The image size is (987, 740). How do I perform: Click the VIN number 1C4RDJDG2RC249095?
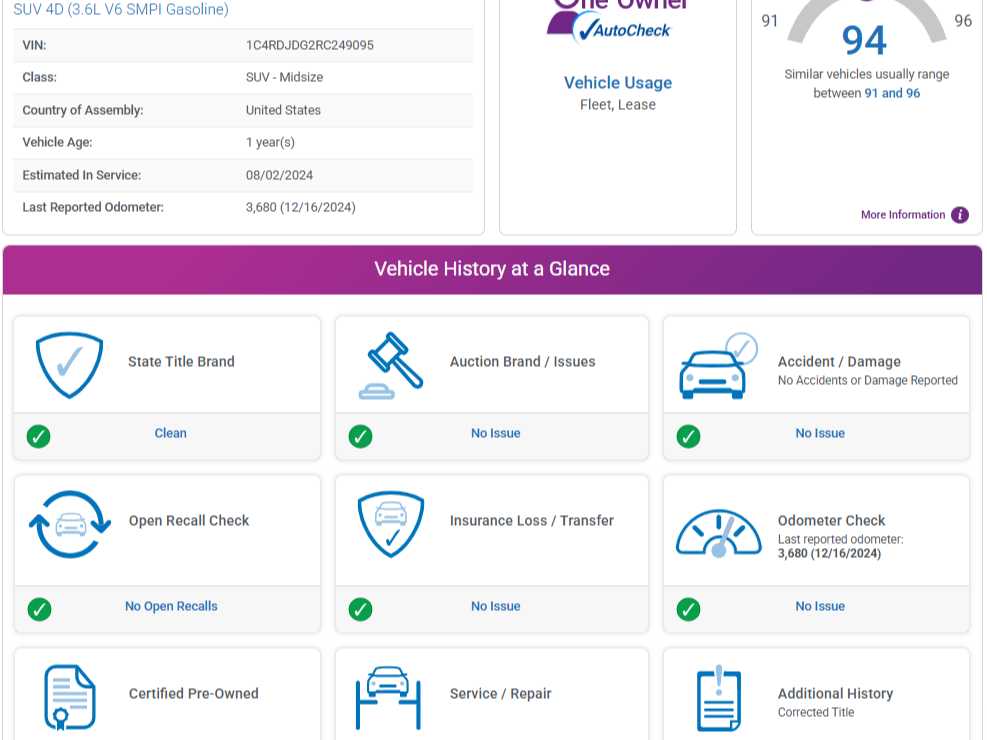pyautogui.click(x=310, y=45)
